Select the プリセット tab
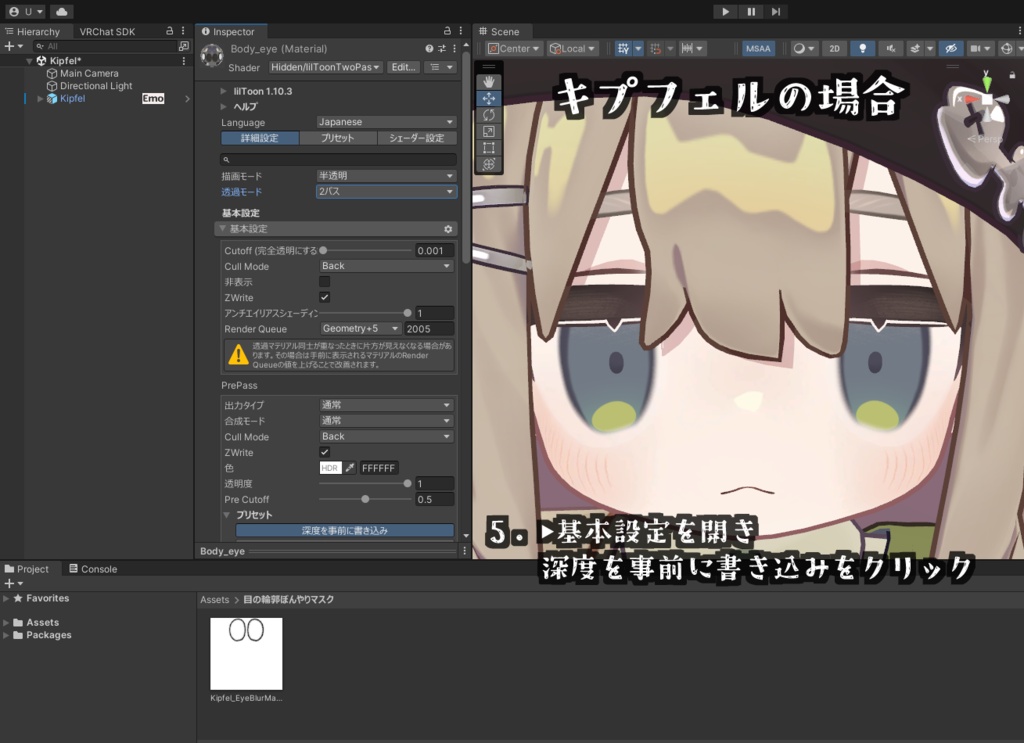 [x=338, y=138]
